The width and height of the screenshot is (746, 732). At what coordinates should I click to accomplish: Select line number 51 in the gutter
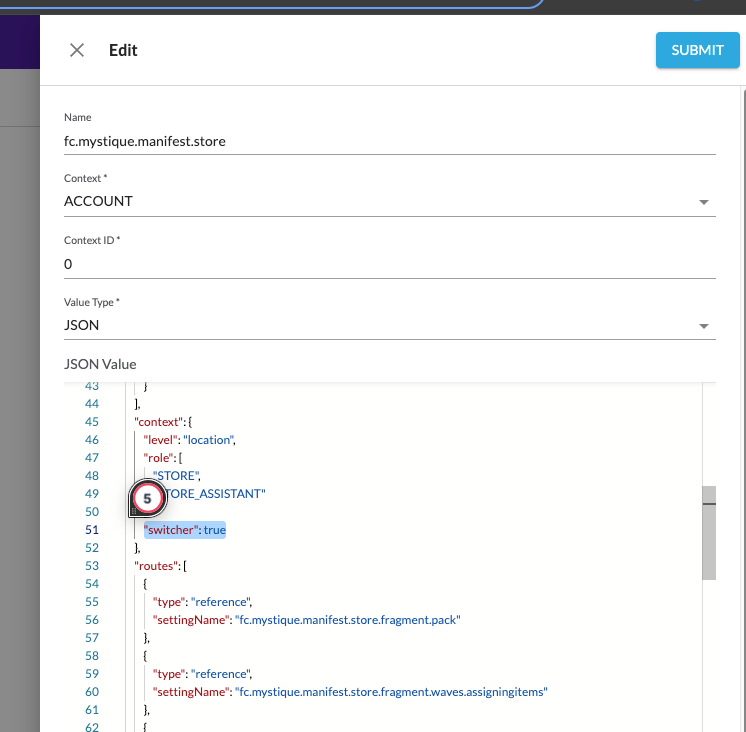(x=92, y=530)
